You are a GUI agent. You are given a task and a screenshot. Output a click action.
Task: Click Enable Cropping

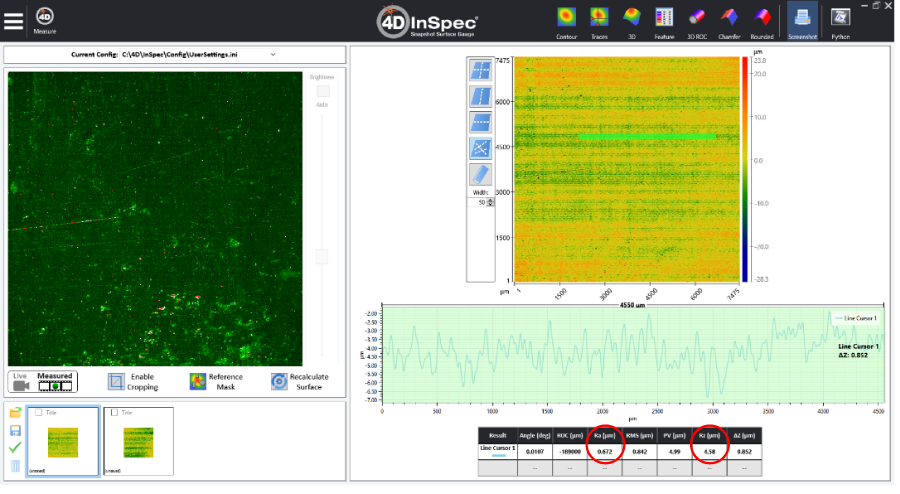point(133,382)
